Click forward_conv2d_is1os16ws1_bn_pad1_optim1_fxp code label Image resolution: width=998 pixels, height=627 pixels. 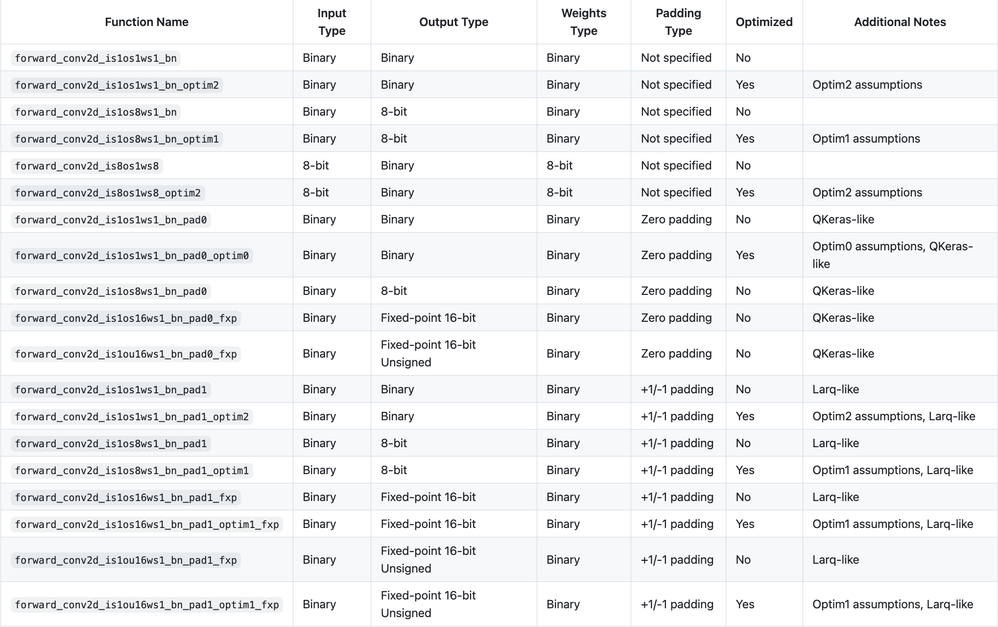click(x=147, y=525)
